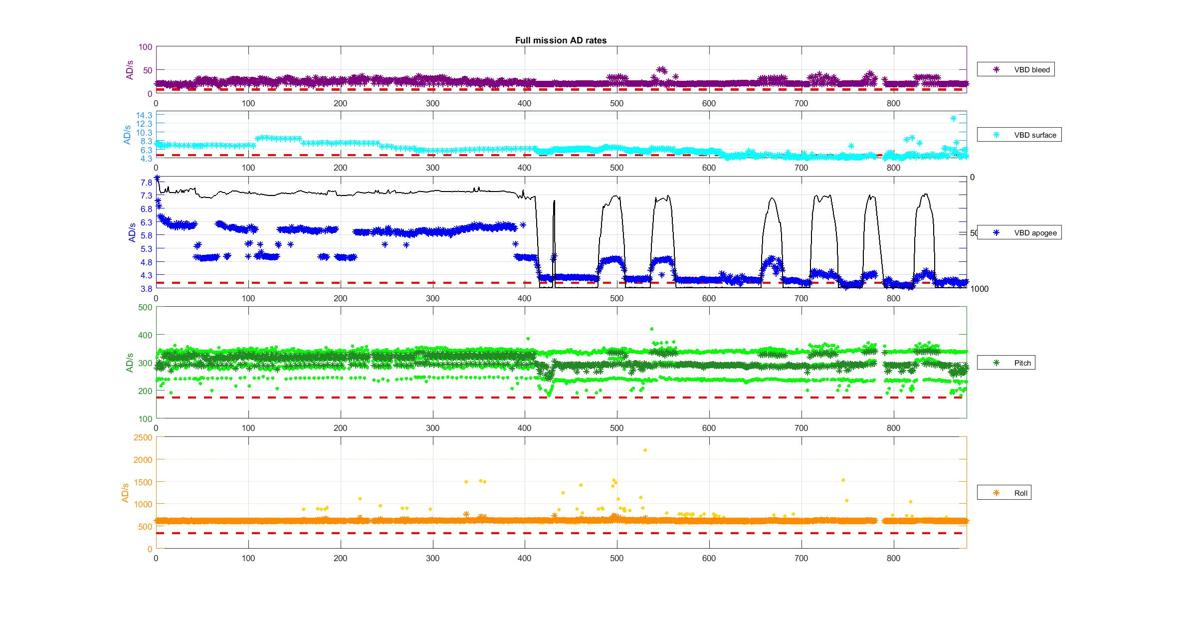The height and width of the screenshot is (617, 1200).
Task: Select the Pitch legend entry
Action: (x=1007, y=363)
